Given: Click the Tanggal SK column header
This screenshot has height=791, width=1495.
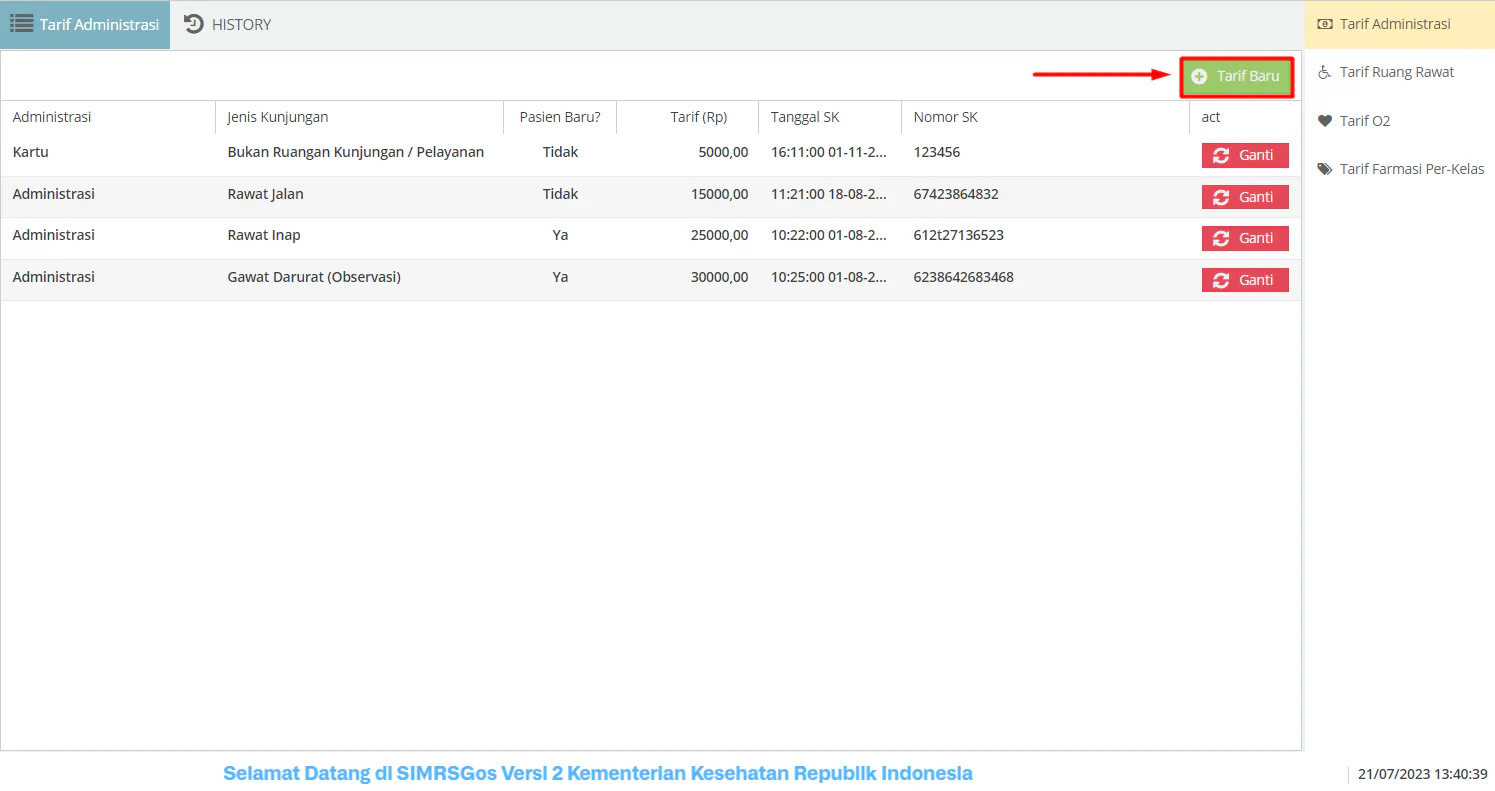Looking at the screenshot, I should [830, 117].
